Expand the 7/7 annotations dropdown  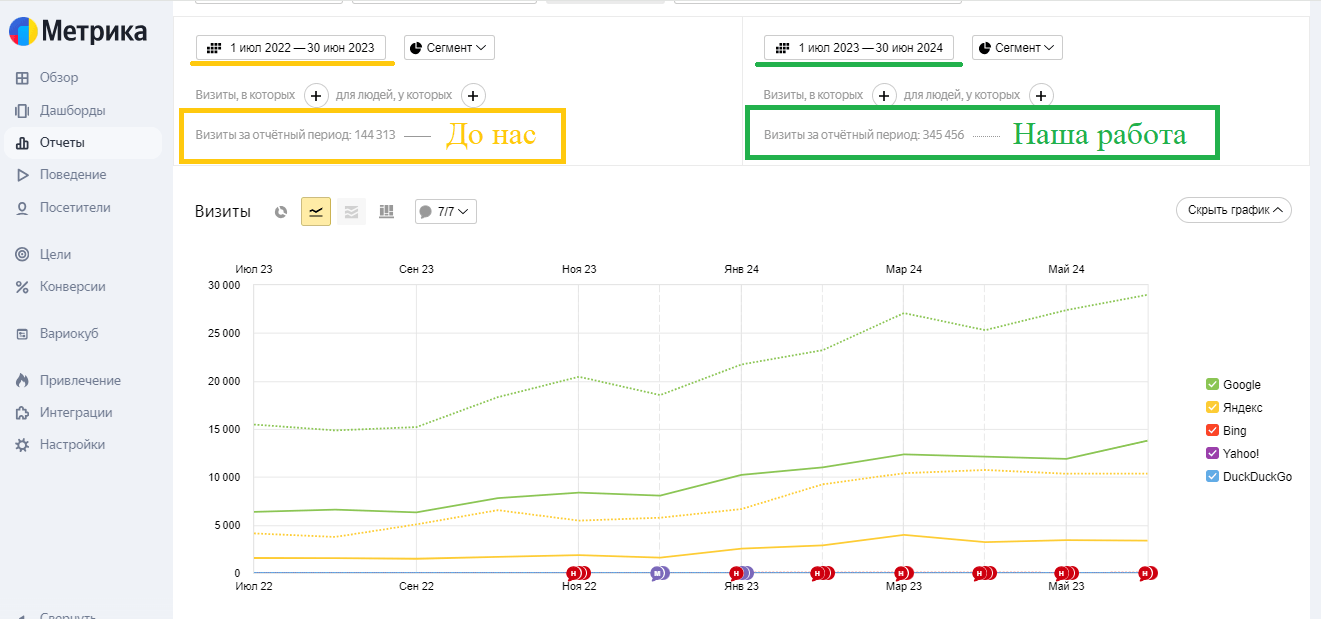click(x=446, y=212)
